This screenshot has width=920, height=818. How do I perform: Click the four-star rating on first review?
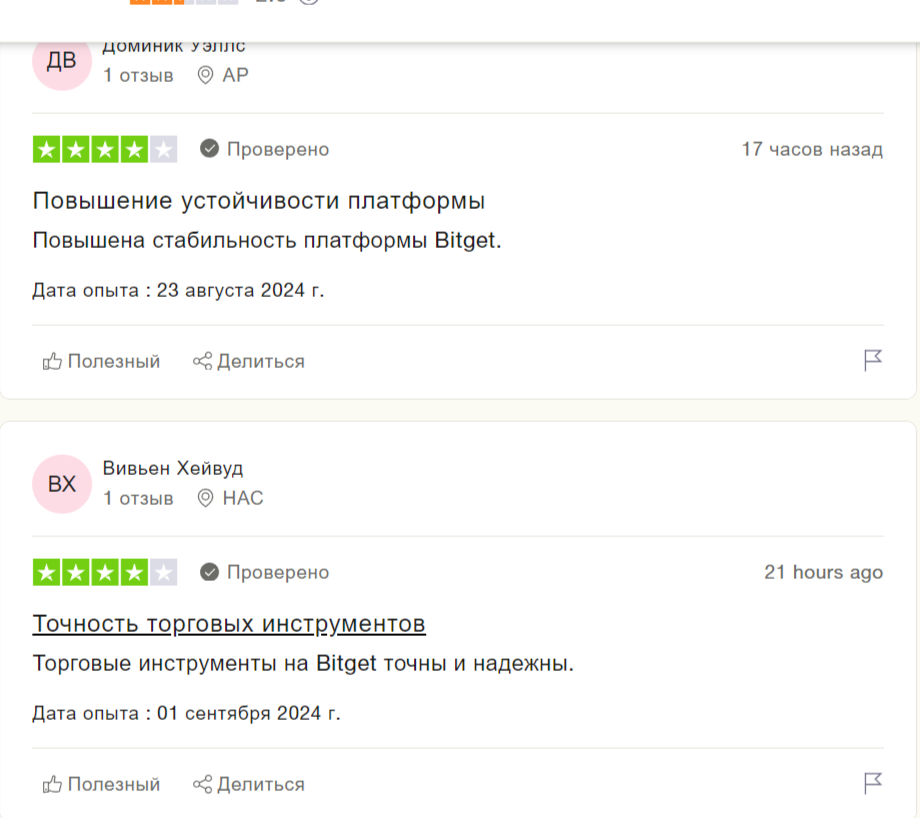click(105, 150)
